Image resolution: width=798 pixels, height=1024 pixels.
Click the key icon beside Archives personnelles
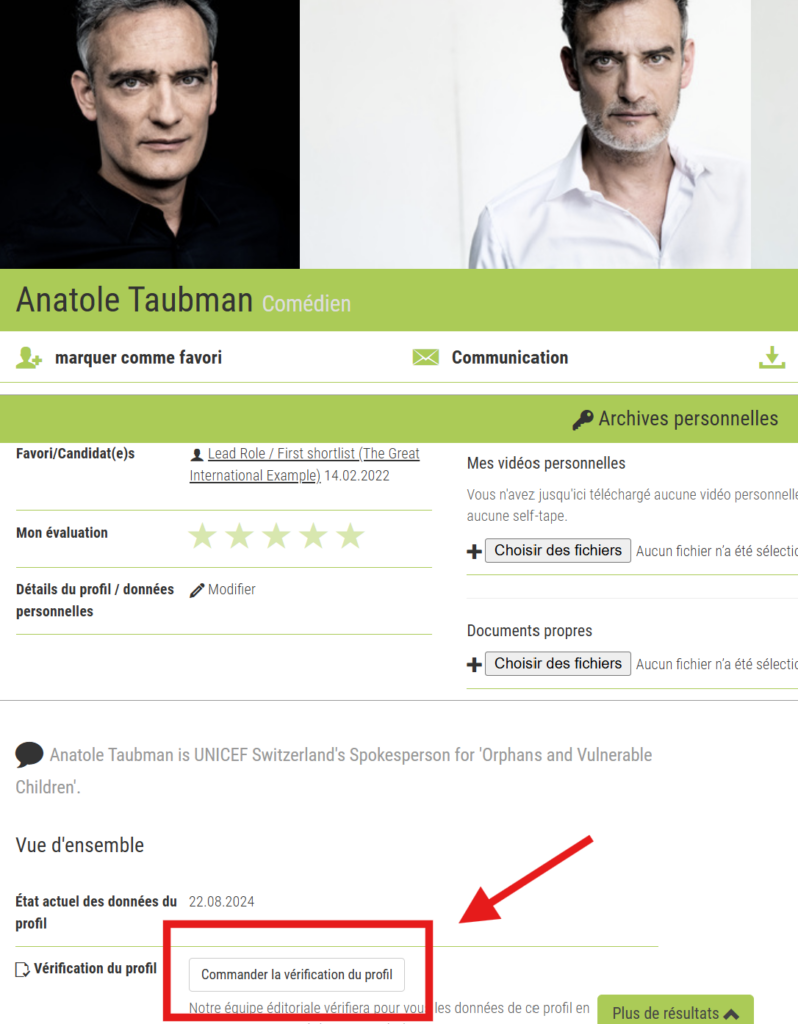[583, 419]
